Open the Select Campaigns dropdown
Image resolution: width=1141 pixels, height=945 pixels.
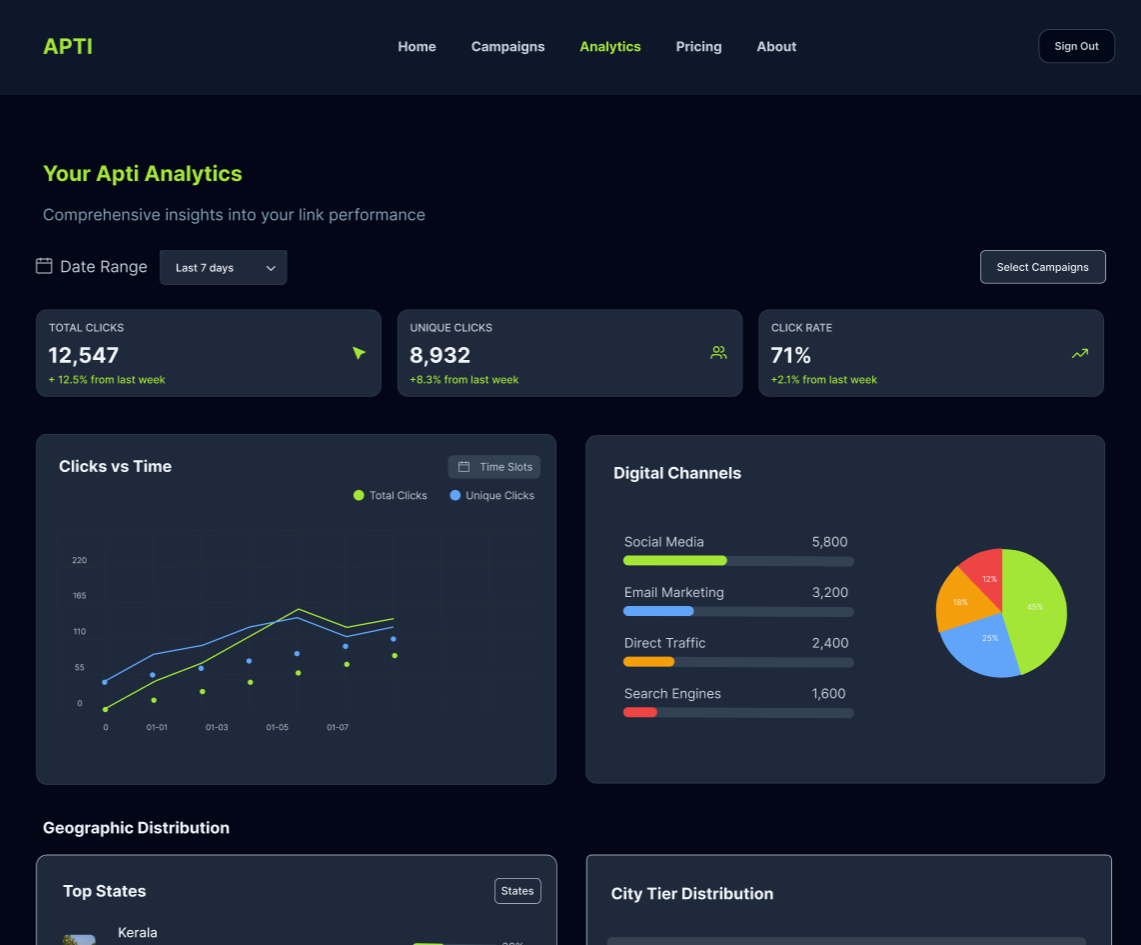[x=1042, y=266]
